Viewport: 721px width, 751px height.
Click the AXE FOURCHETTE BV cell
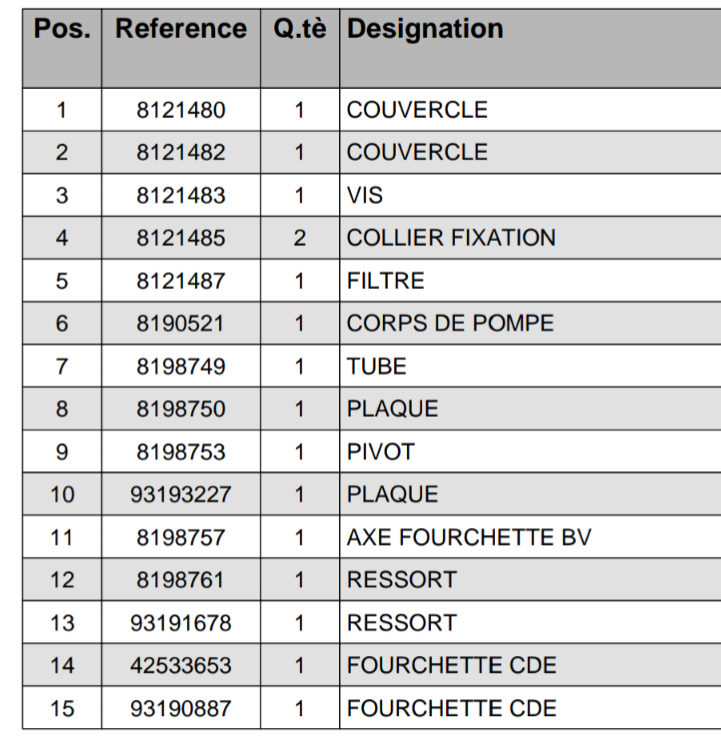[x=469, y=538]
